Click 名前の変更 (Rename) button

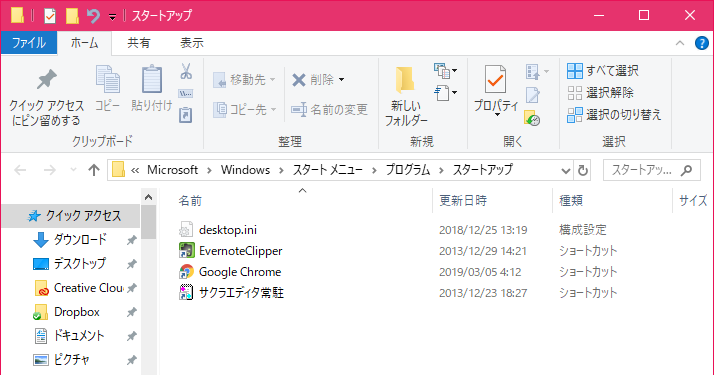point(329,110)
